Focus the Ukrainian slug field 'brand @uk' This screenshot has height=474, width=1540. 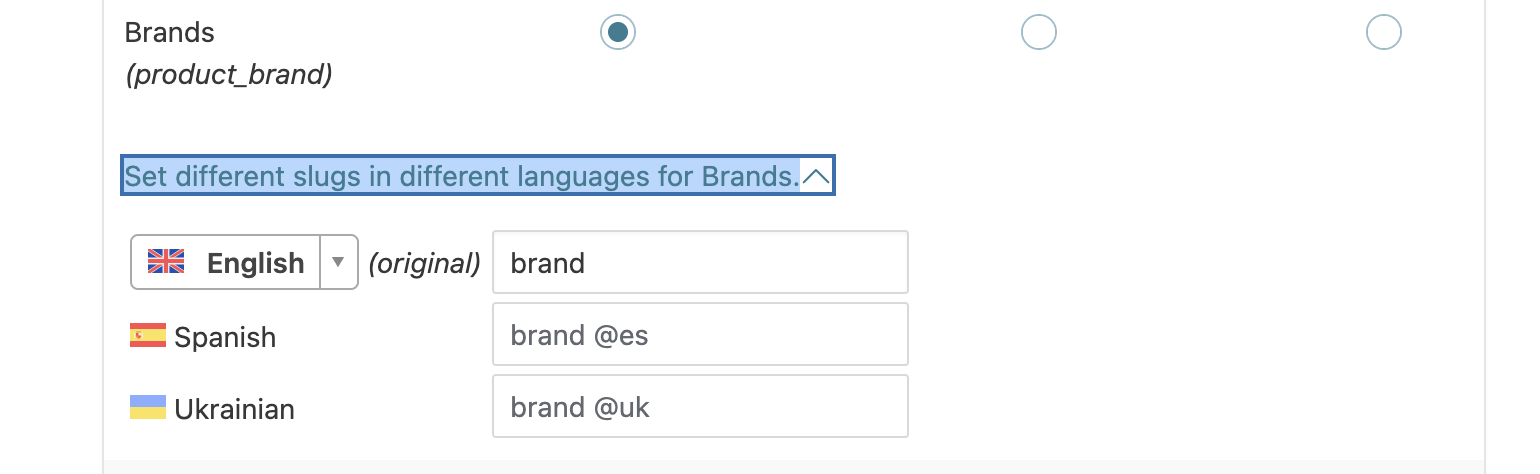point(700,406)
